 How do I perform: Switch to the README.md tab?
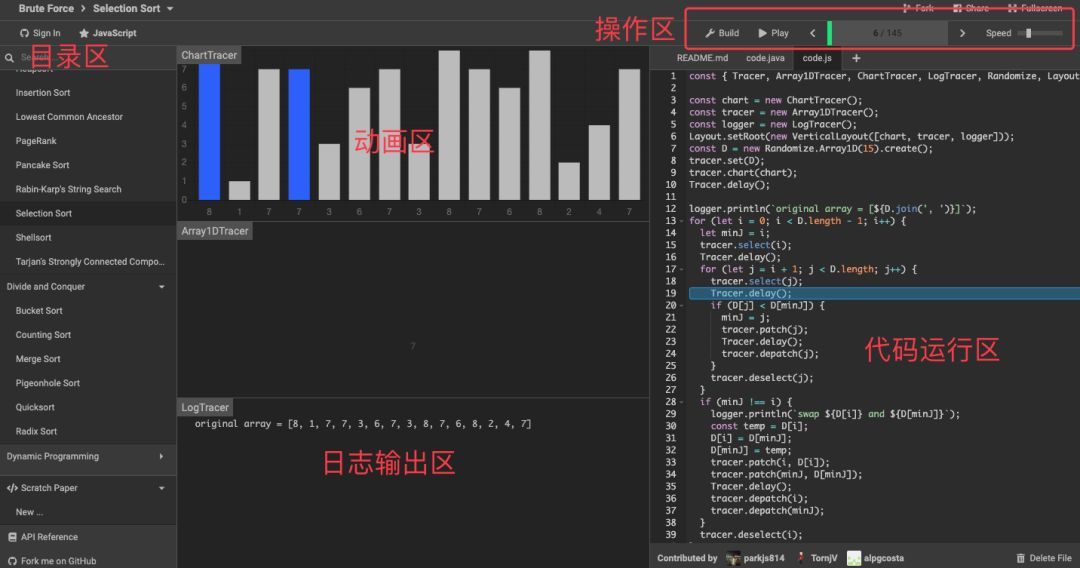click(702, 58)
